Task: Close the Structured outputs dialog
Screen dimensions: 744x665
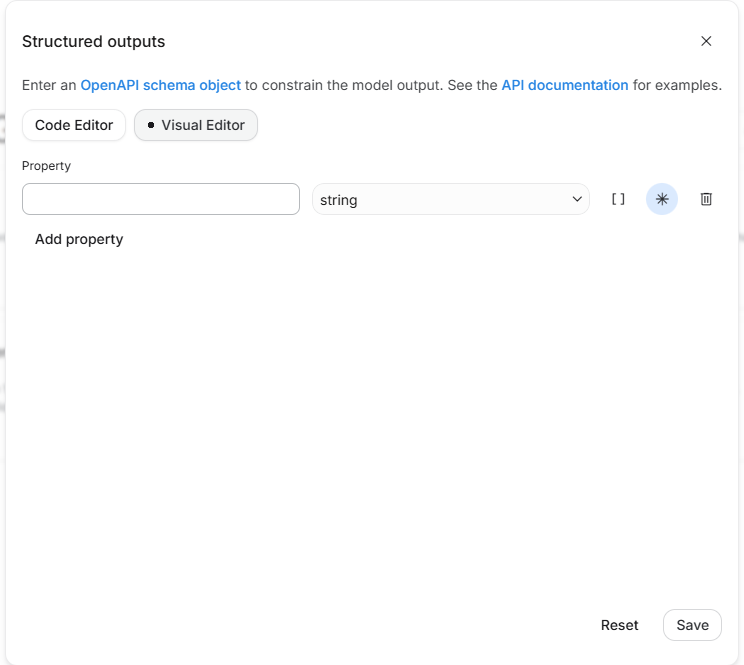Action: 706,41
